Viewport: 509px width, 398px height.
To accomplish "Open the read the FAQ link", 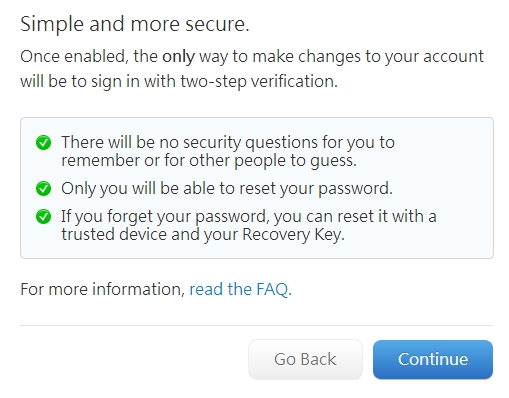I will click(240, 289).
